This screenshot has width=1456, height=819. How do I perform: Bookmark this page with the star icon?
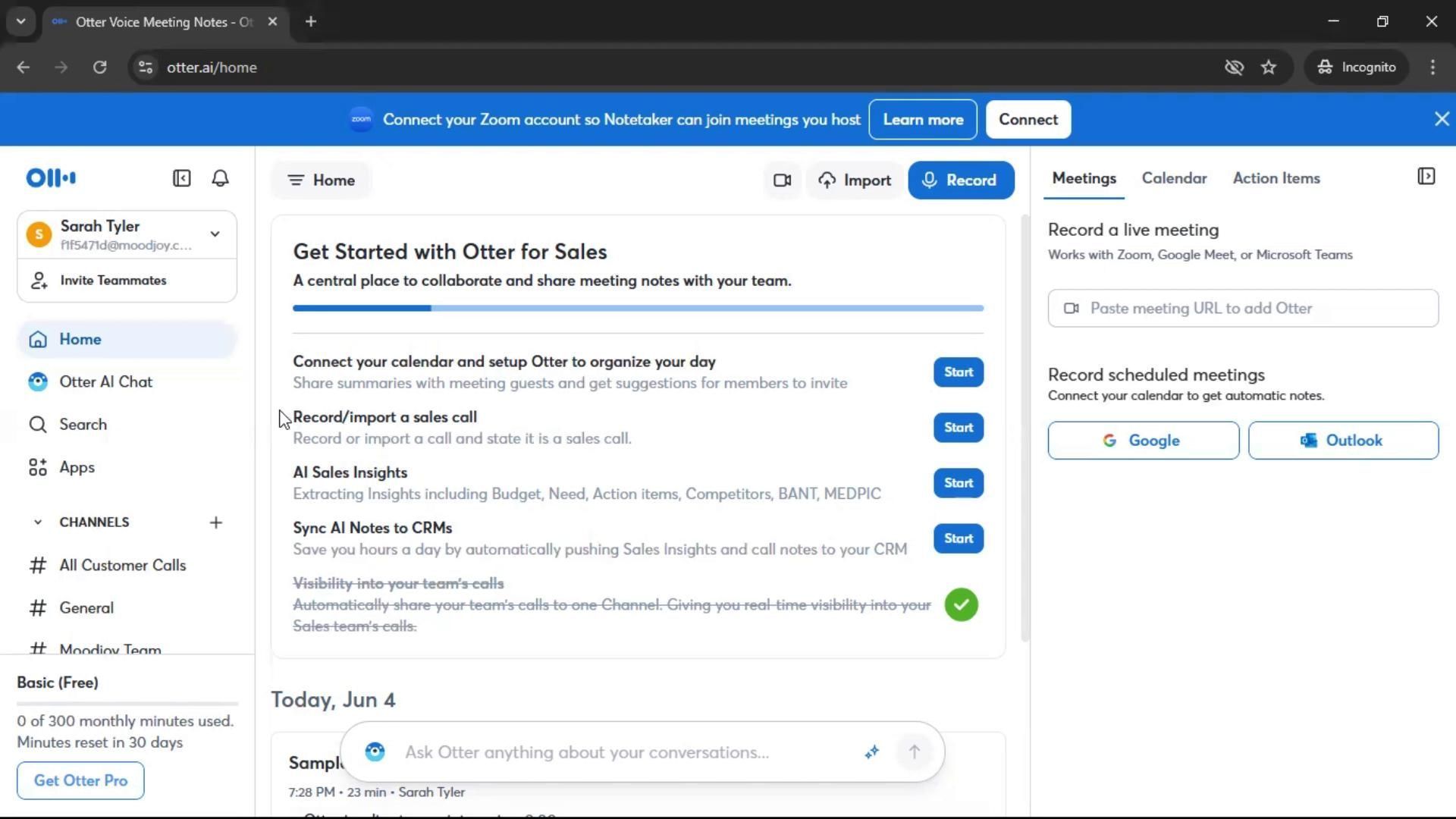(x=1269, y=67)
